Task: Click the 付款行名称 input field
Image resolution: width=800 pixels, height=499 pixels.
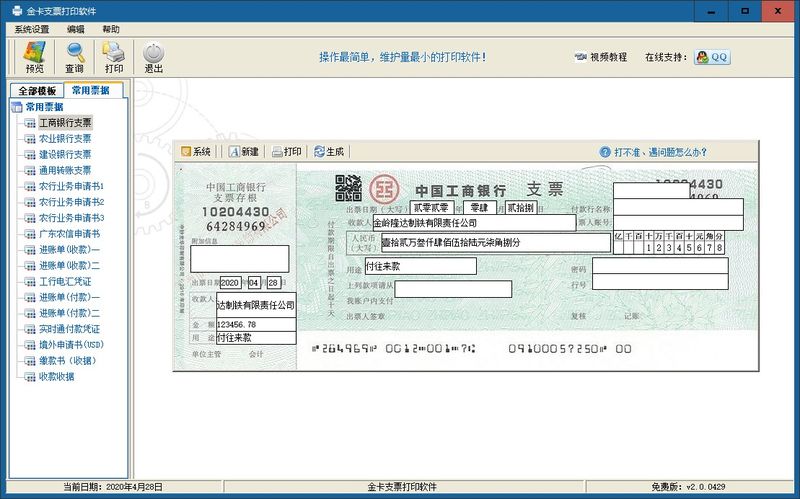Action: pos(678,207)
